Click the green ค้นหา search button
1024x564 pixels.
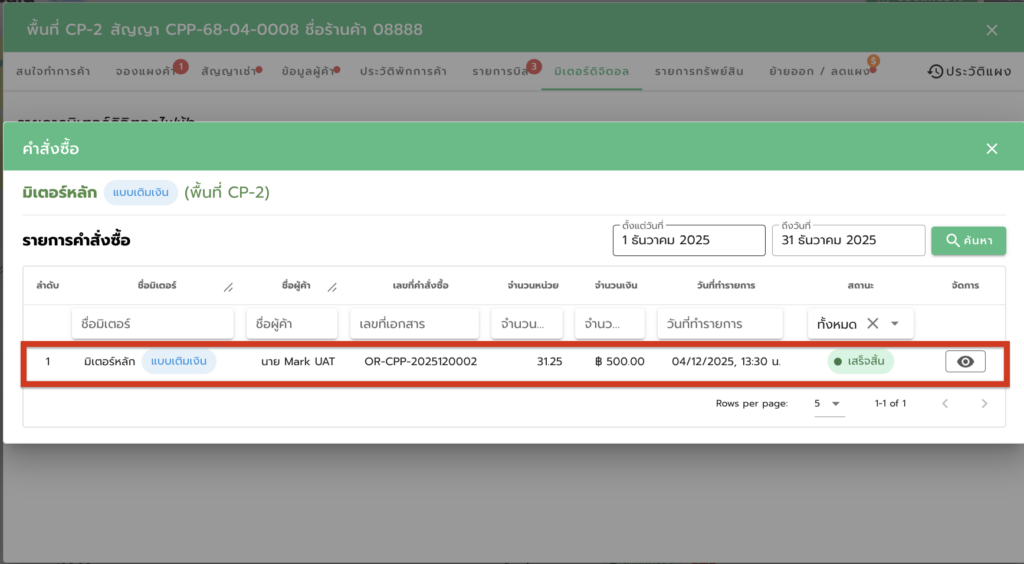[968, 241]
